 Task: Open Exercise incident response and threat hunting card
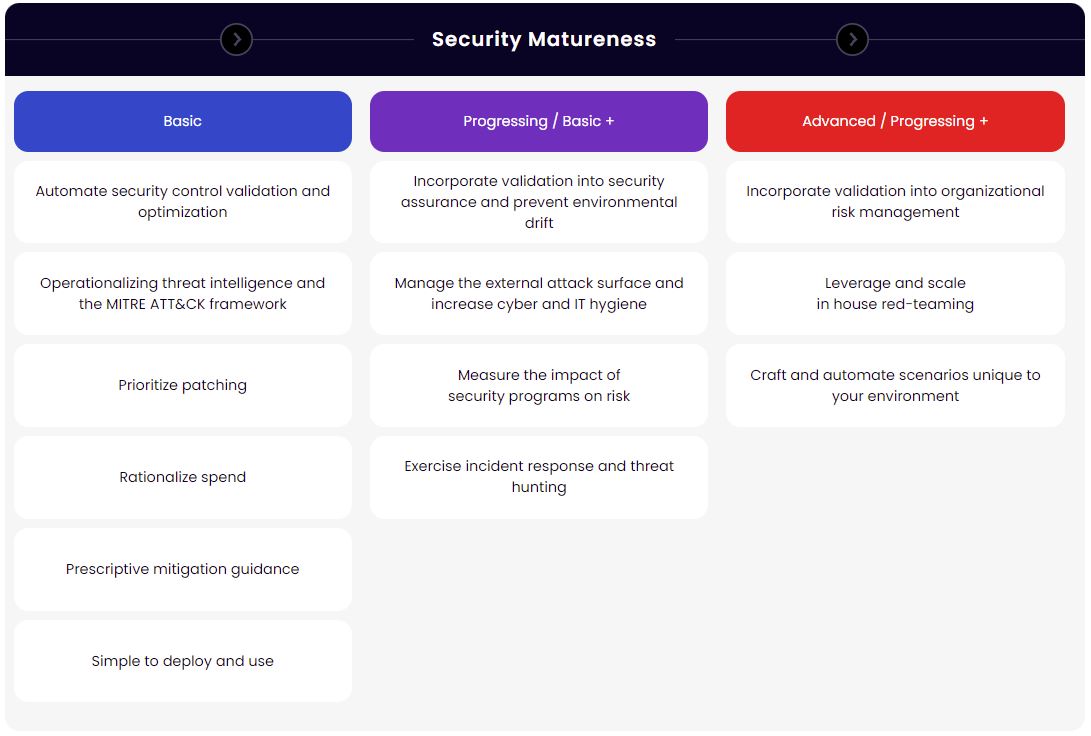tap(539, 478)
